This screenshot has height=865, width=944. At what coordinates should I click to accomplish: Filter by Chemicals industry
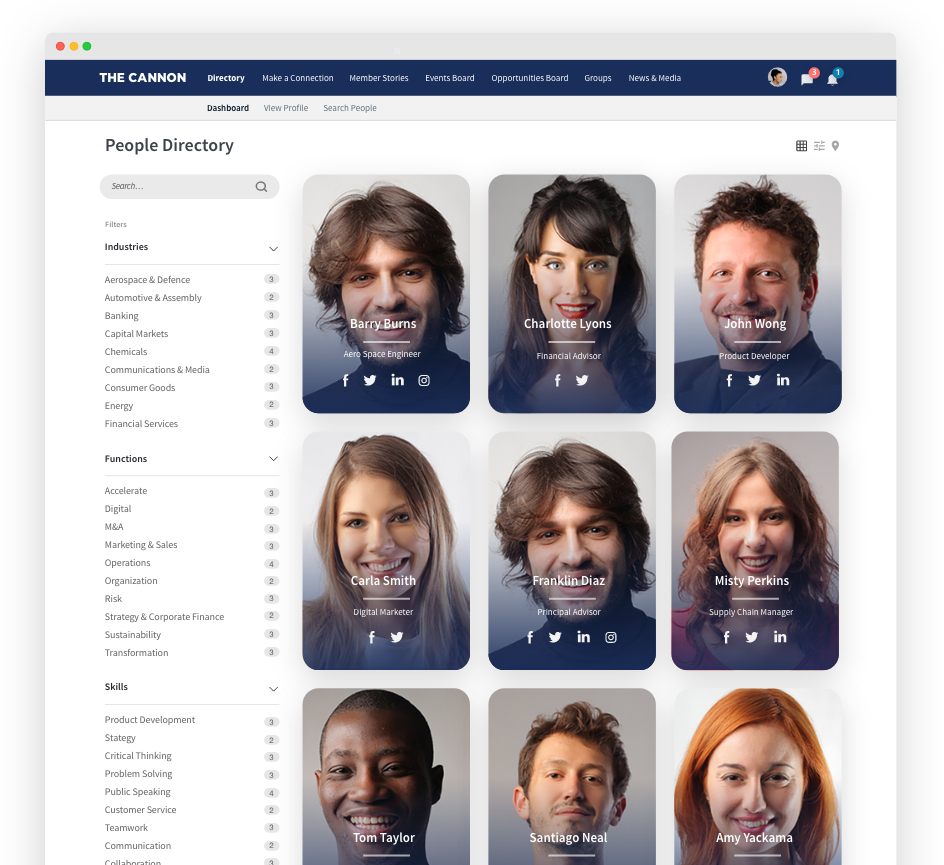click(126, 352)
